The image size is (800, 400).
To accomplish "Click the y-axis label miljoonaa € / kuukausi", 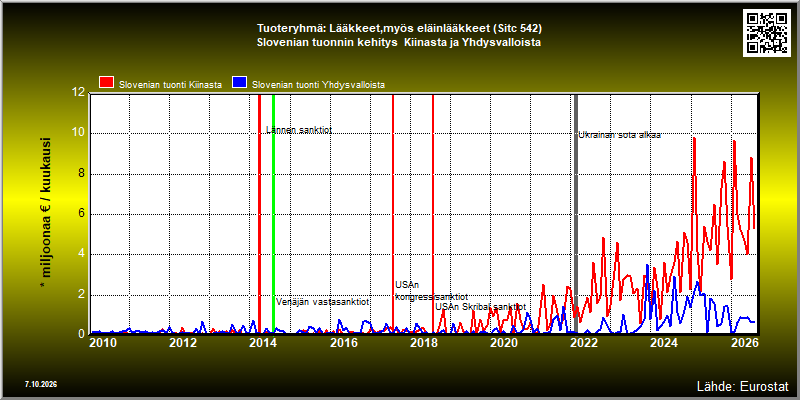I will click(x=45, y=213).
